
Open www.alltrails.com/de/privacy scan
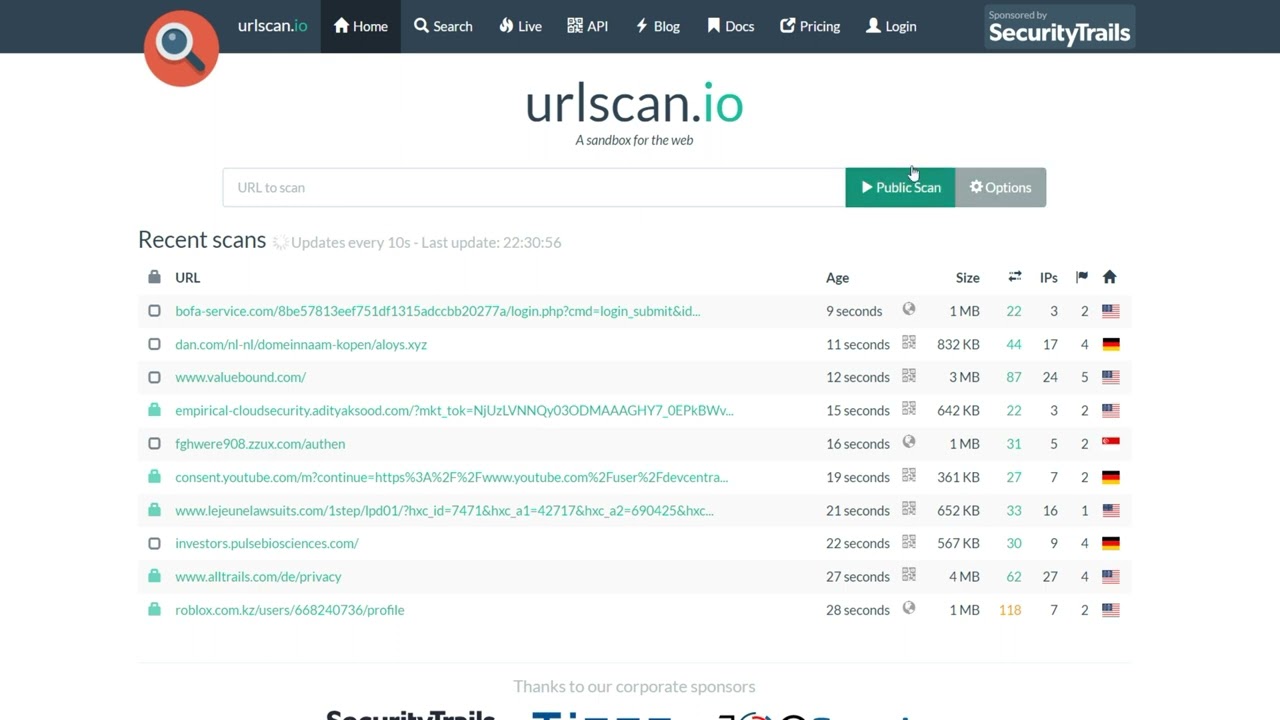[258, 576]
